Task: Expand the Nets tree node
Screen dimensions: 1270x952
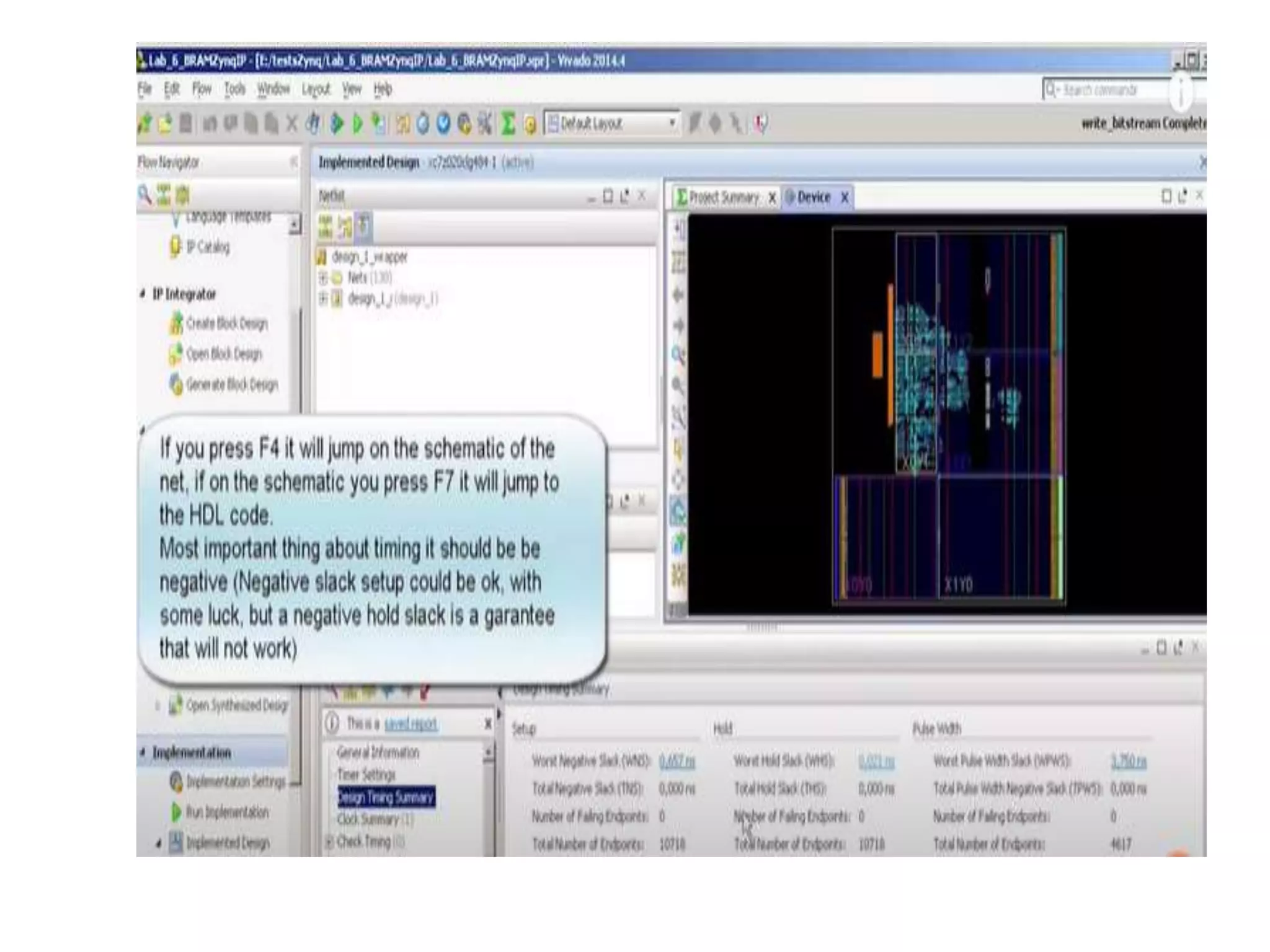Action: 323,278
